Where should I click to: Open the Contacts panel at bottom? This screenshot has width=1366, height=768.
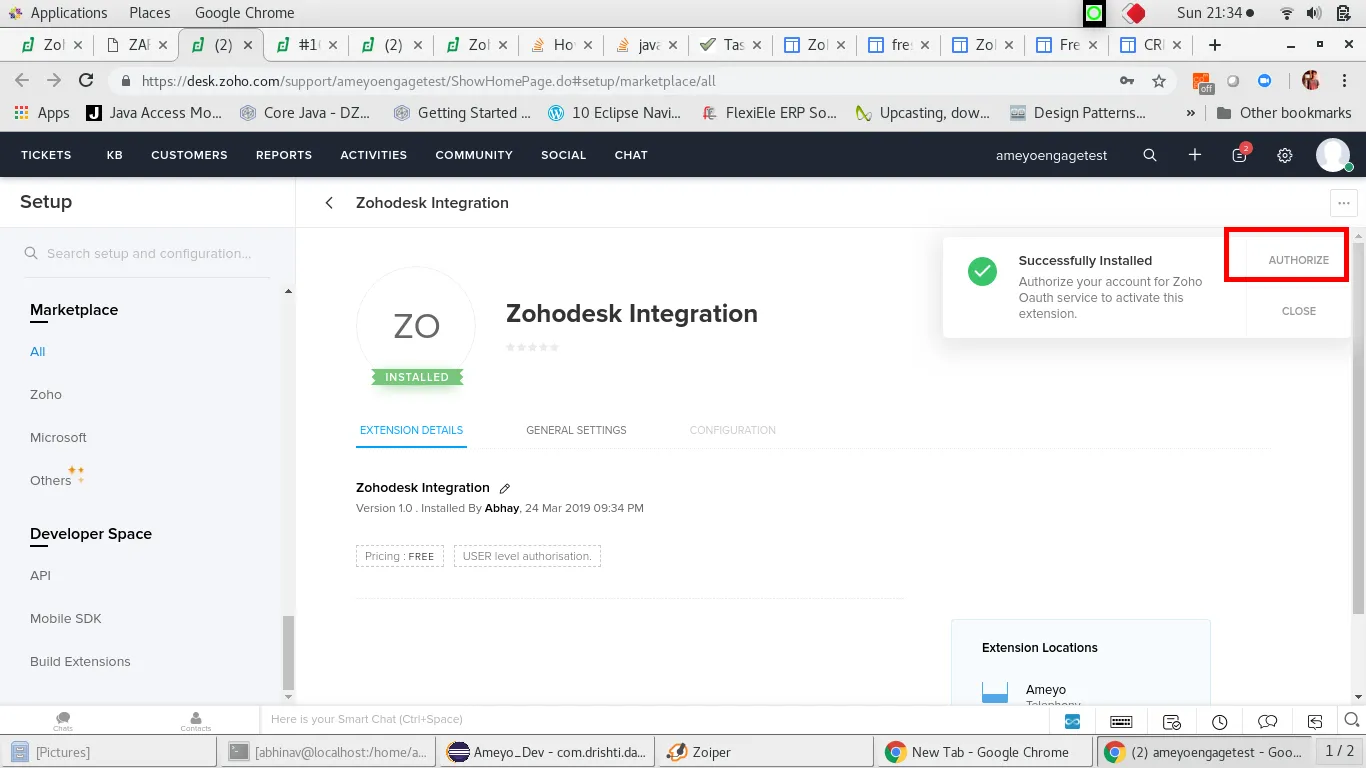tap(196, 721)
